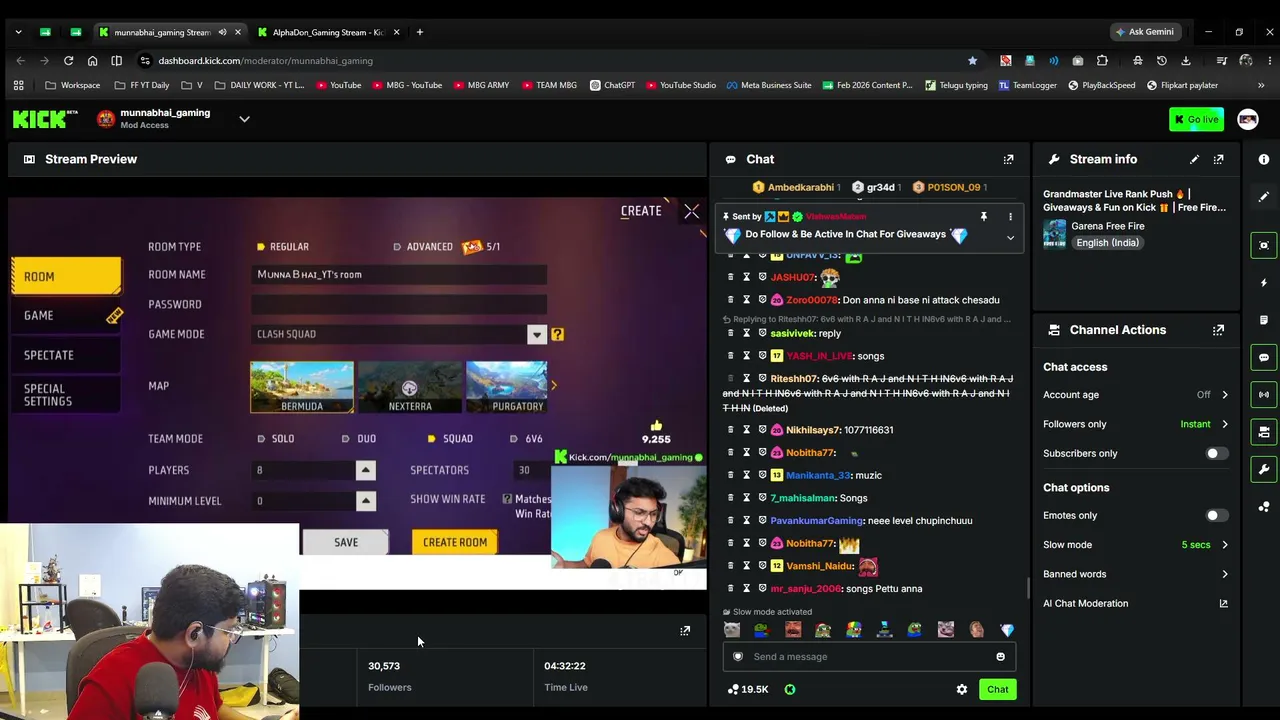Expand the channel switcher dropdown
1280x720 pixels.
(244, 119)
